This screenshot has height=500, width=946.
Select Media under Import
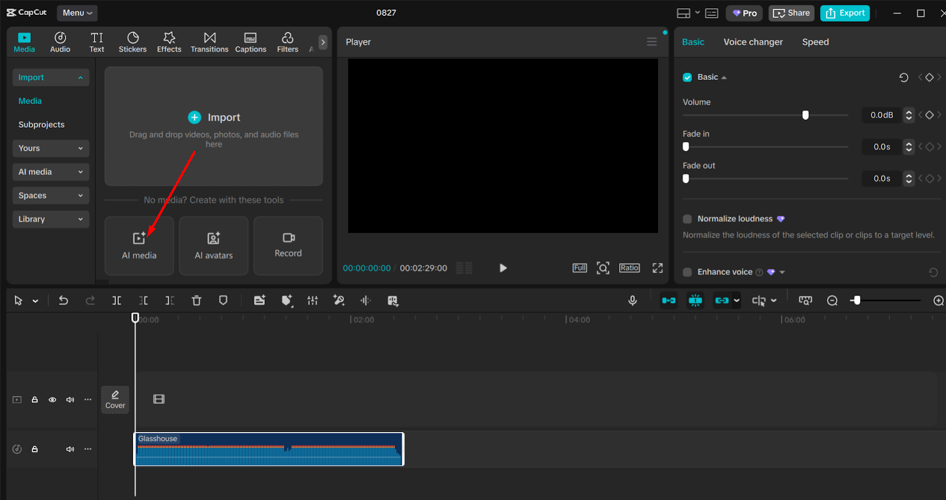30,101
